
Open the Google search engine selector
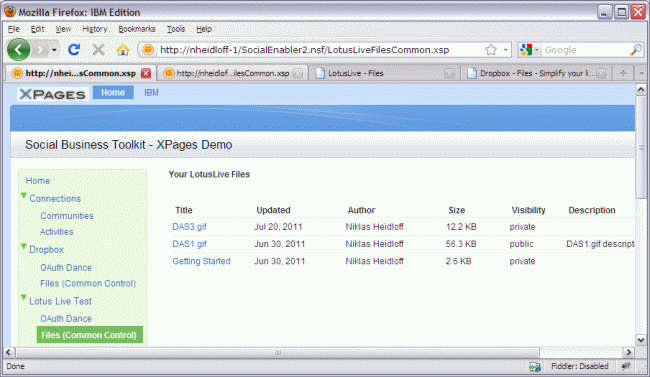coord(529,50)
